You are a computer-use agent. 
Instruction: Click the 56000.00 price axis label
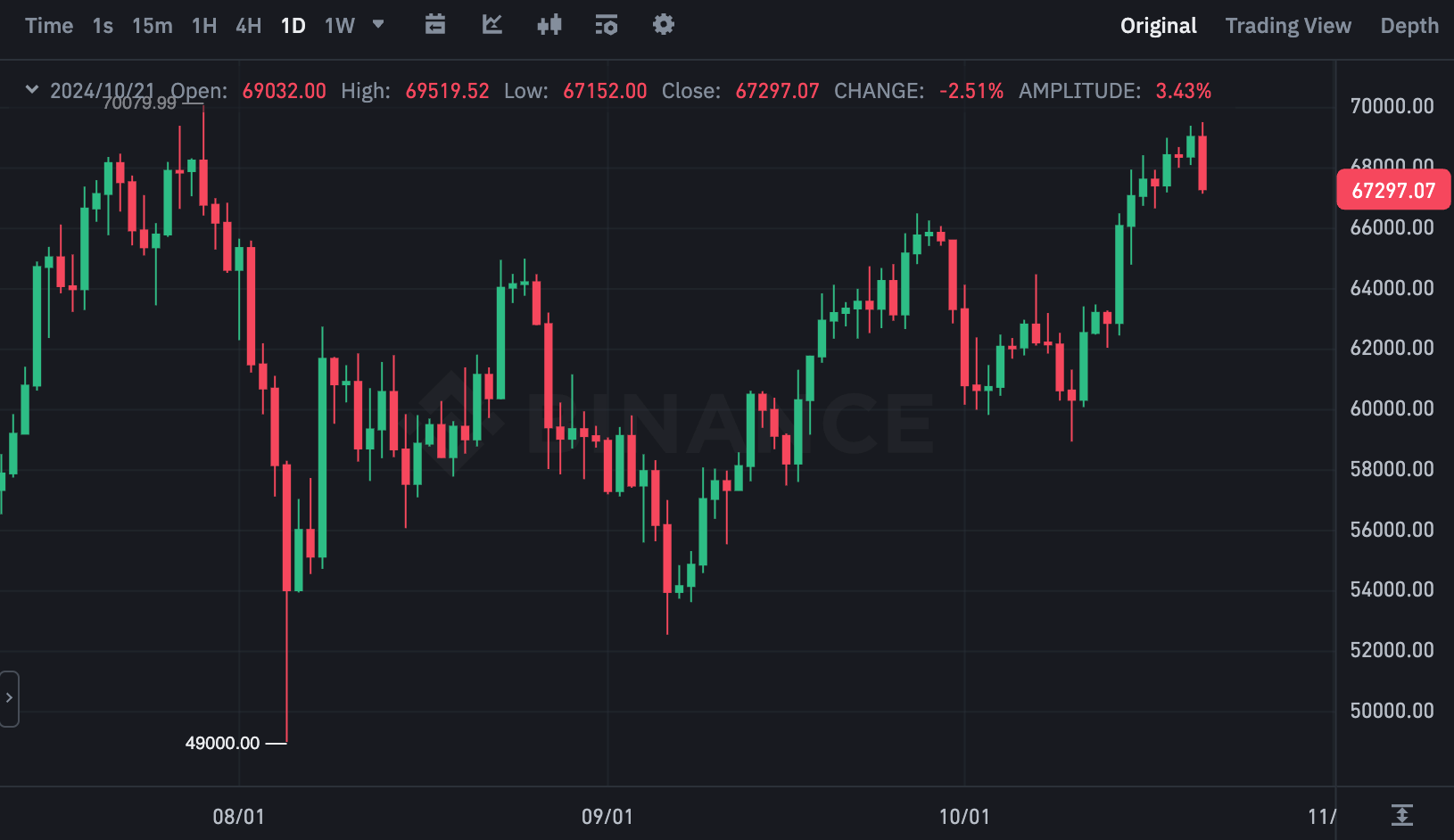click(x=1392, y=530)
